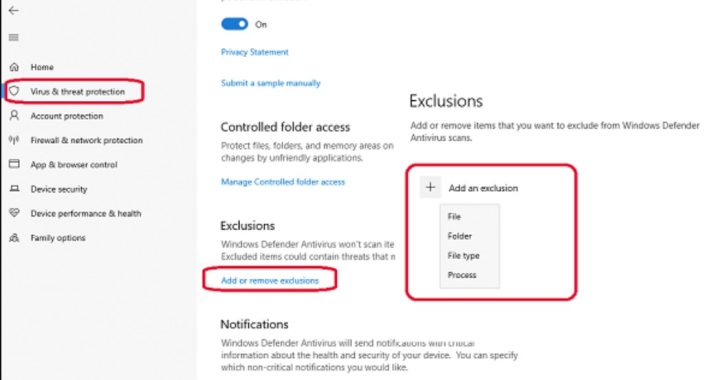
Task: Click the App & browser control window icon
Action: coord(14,164)
